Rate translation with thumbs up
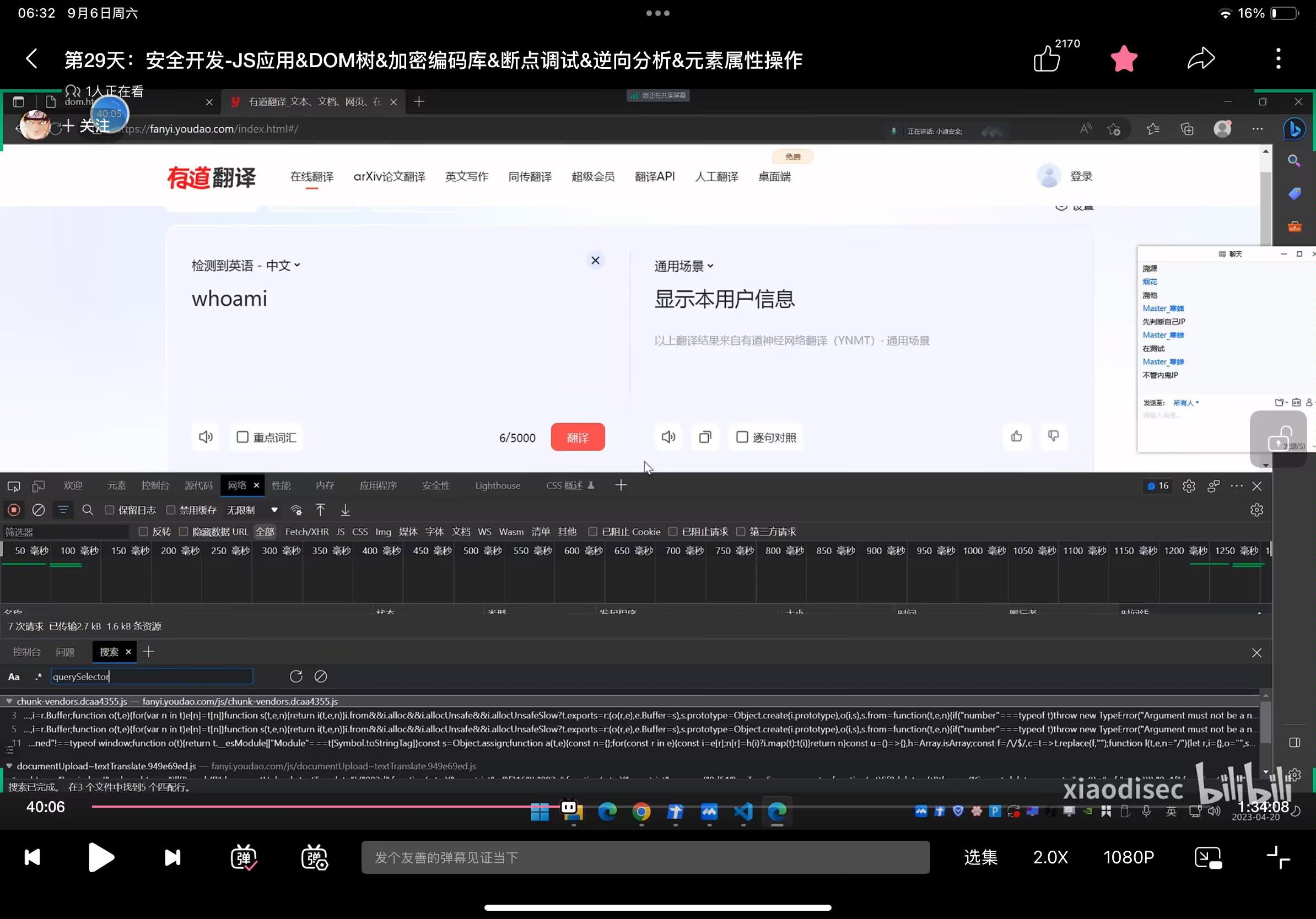The height and width of the screenshot is (919, 1316). point(1017,436)
